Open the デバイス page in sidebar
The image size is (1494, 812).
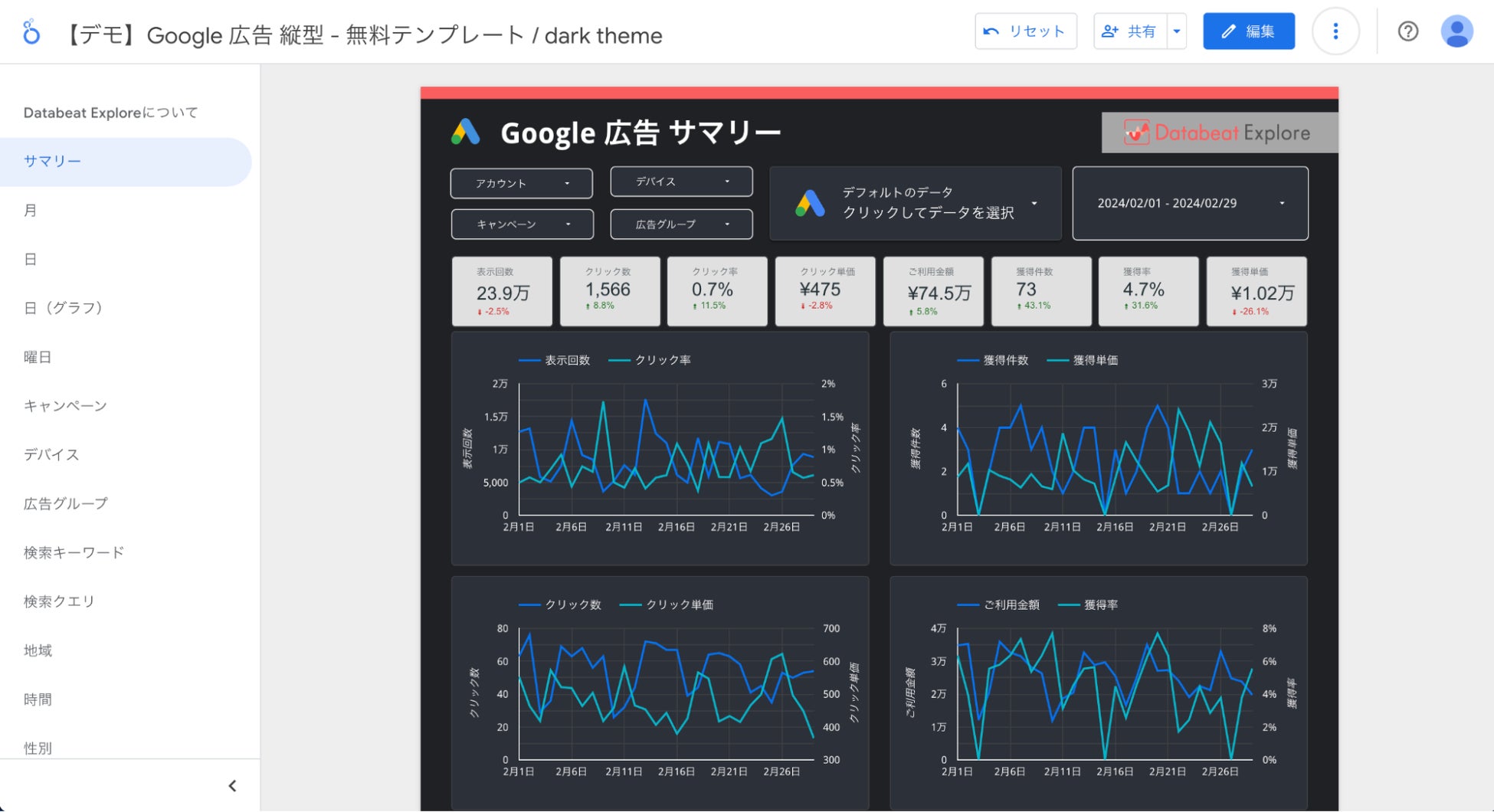[x=126, y=455]
